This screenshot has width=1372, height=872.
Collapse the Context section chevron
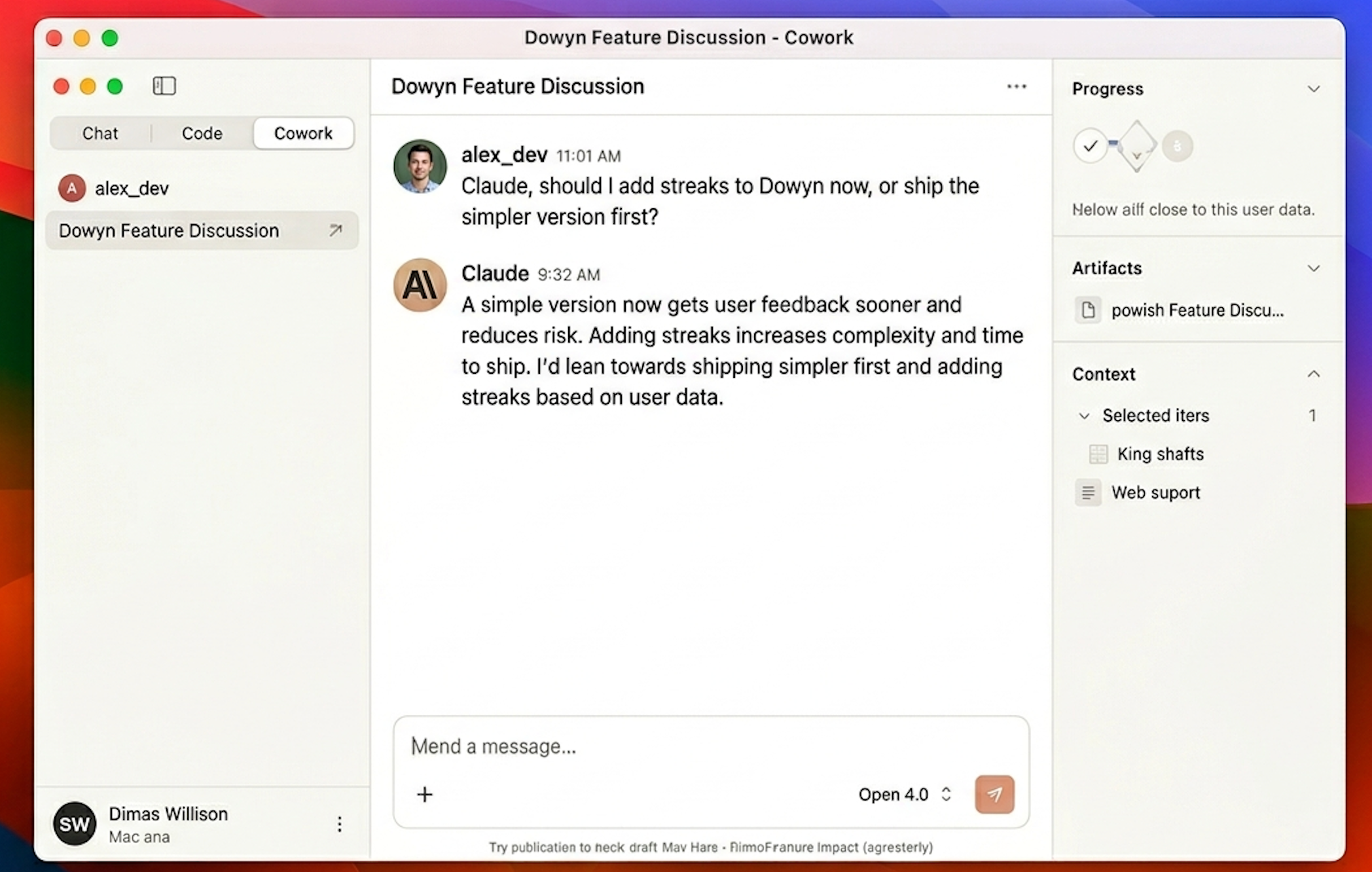pyautogui.click(x=1314, y=374)
